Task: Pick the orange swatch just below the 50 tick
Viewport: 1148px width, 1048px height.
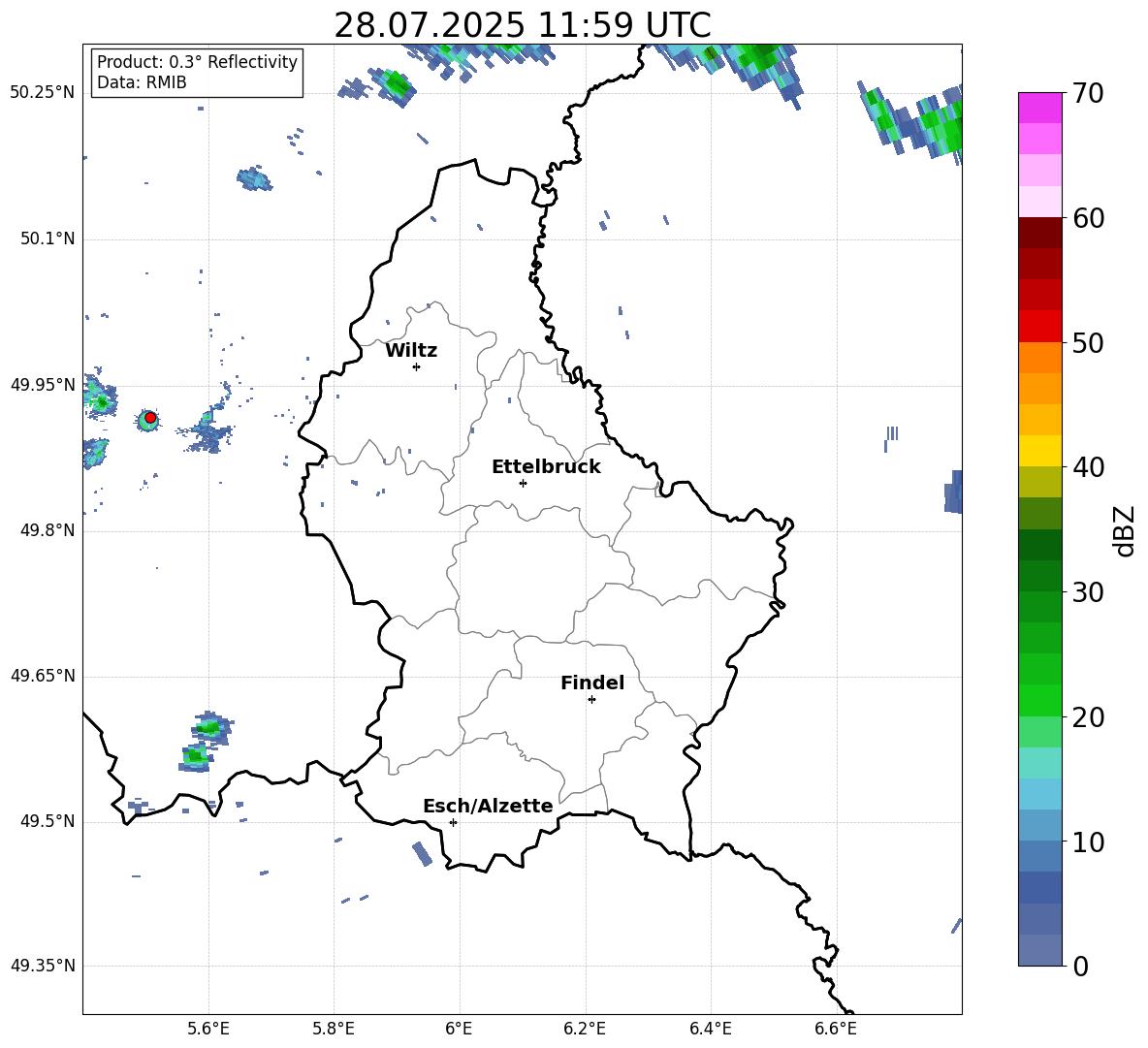Action: coord(1039,358)
